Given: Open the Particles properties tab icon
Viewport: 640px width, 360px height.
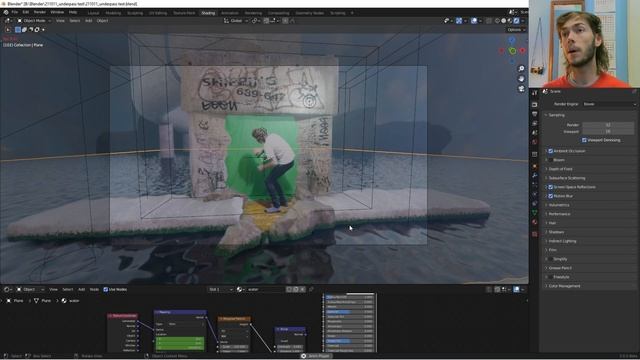Looking at the screenshot, I should (535, 184).
